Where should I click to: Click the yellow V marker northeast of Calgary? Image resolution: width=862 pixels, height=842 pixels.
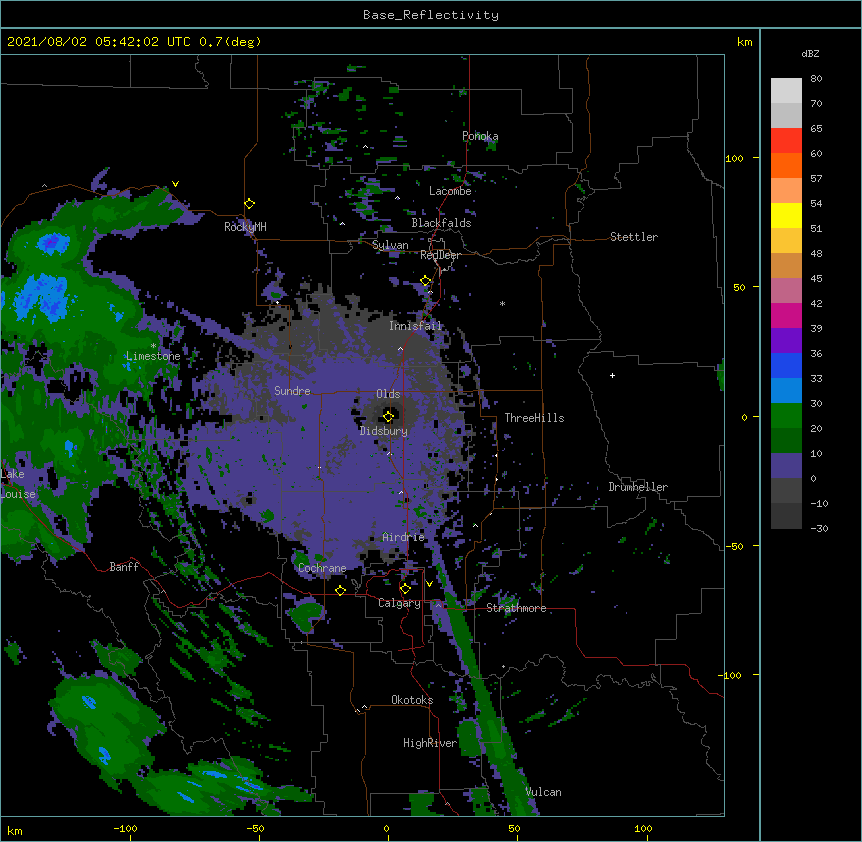coord(429,584)
